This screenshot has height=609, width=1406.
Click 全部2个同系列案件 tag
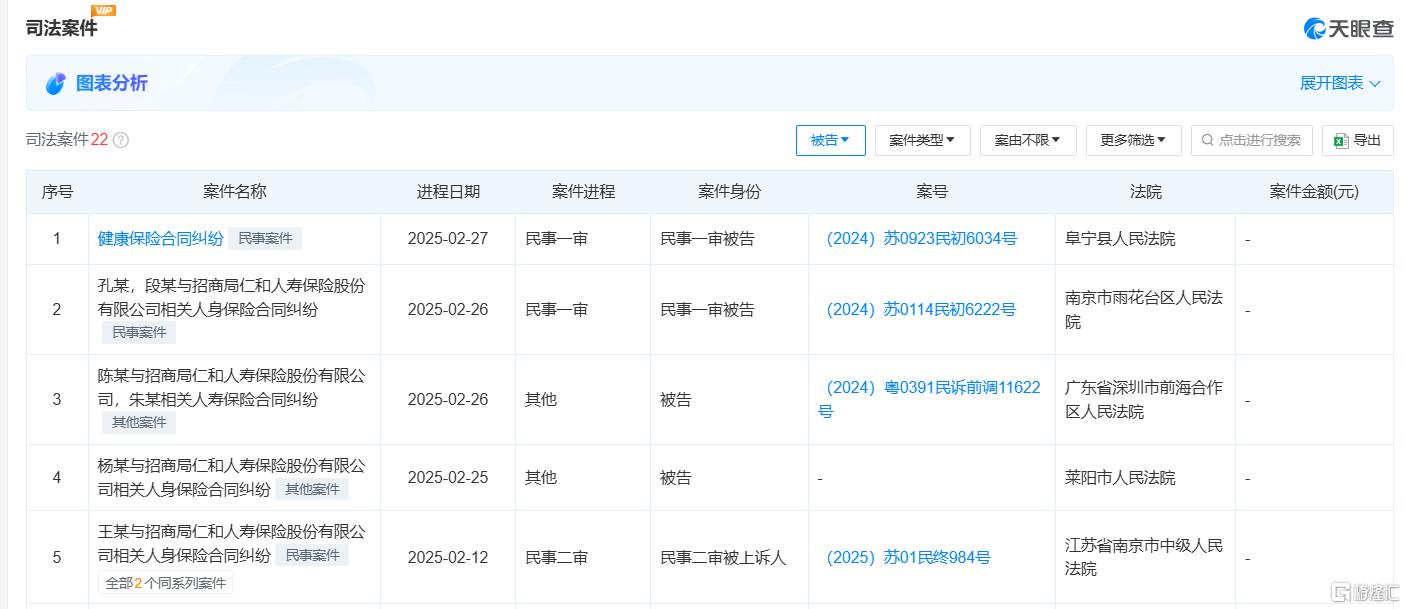[165, 583]
